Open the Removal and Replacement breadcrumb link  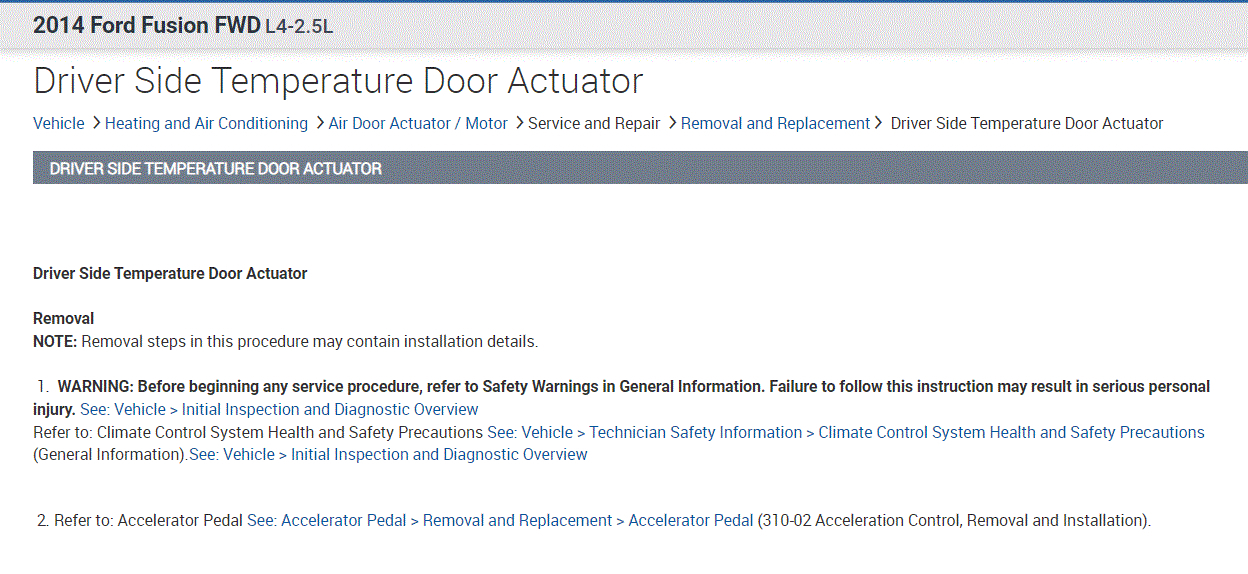pos(775,123)
